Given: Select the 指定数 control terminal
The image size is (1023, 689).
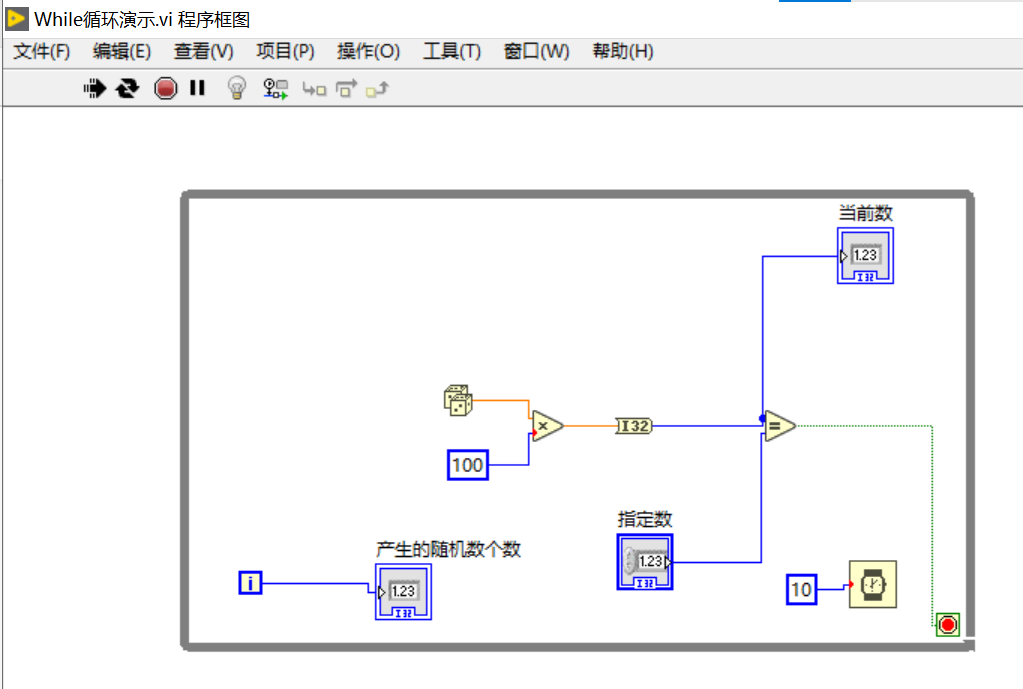Looking at the screenshot, I should coord(645,562).
